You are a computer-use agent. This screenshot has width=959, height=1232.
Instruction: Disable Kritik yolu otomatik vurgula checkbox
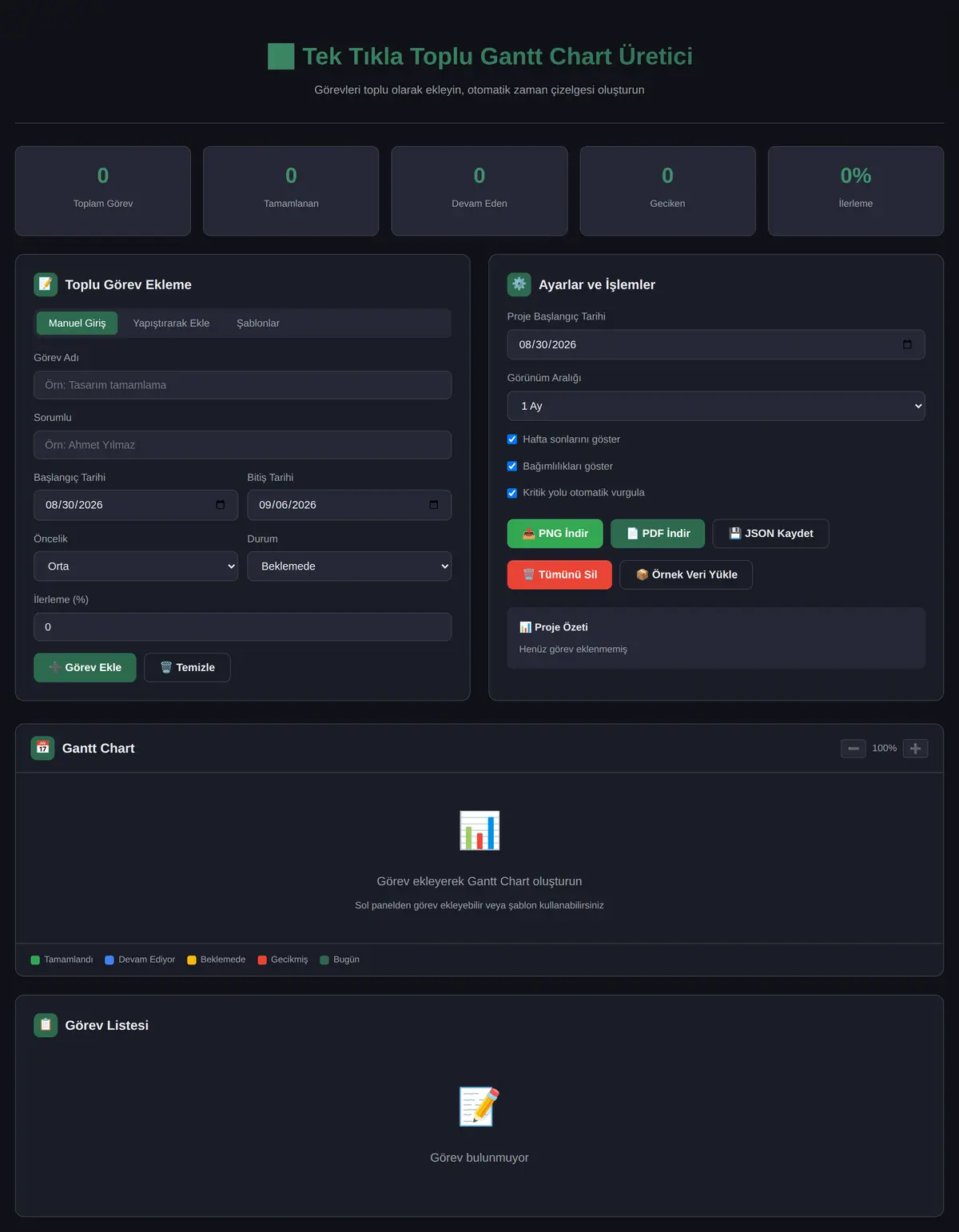point(512,493)
